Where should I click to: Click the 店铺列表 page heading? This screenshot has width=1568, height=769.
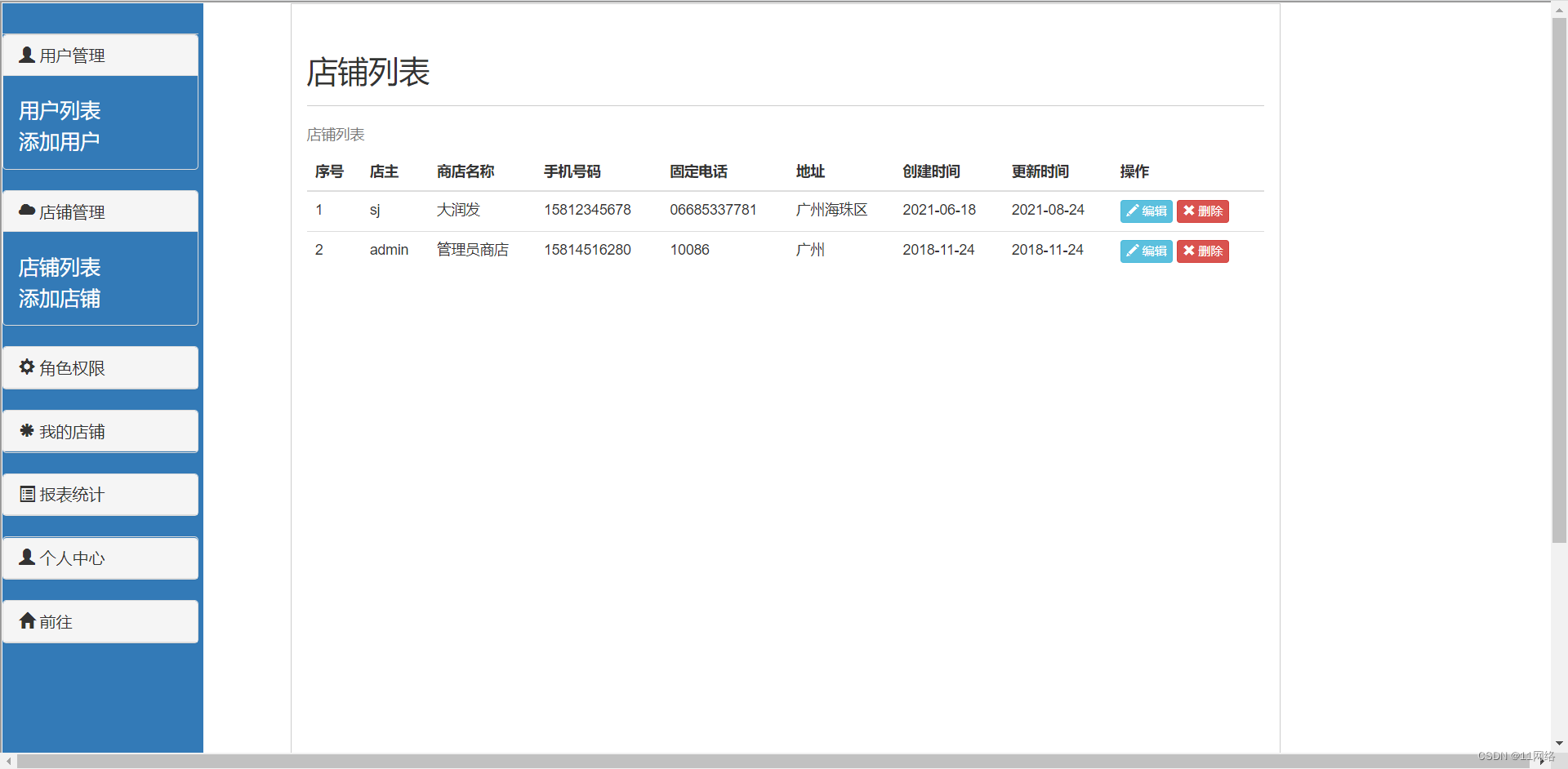(368, 72)
